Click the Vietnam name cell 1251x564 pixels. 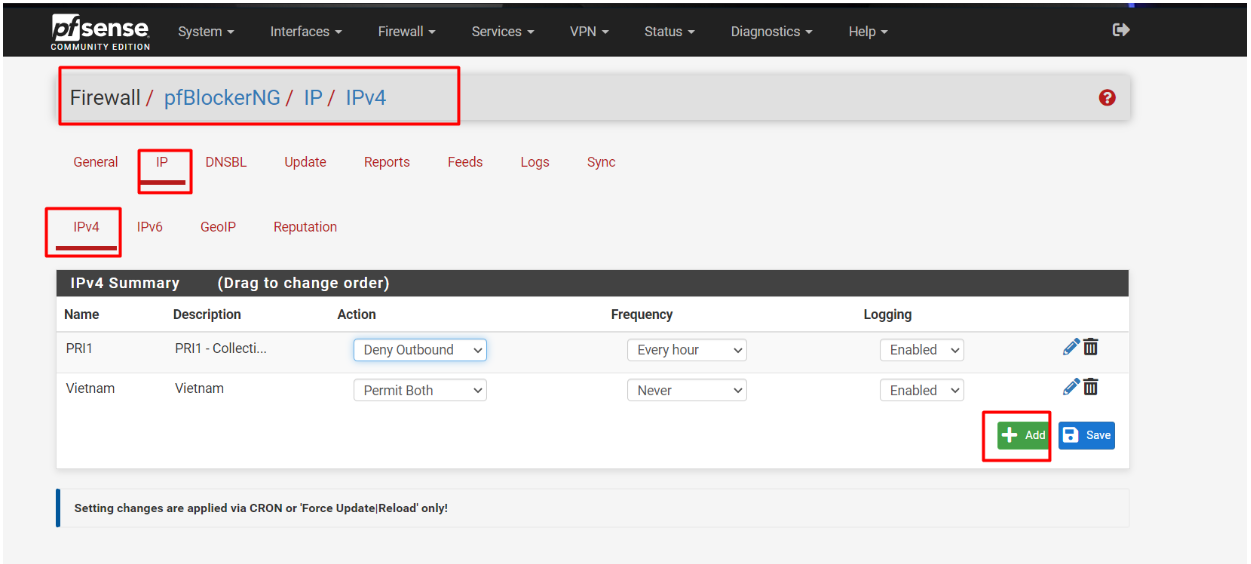point(90,388)
